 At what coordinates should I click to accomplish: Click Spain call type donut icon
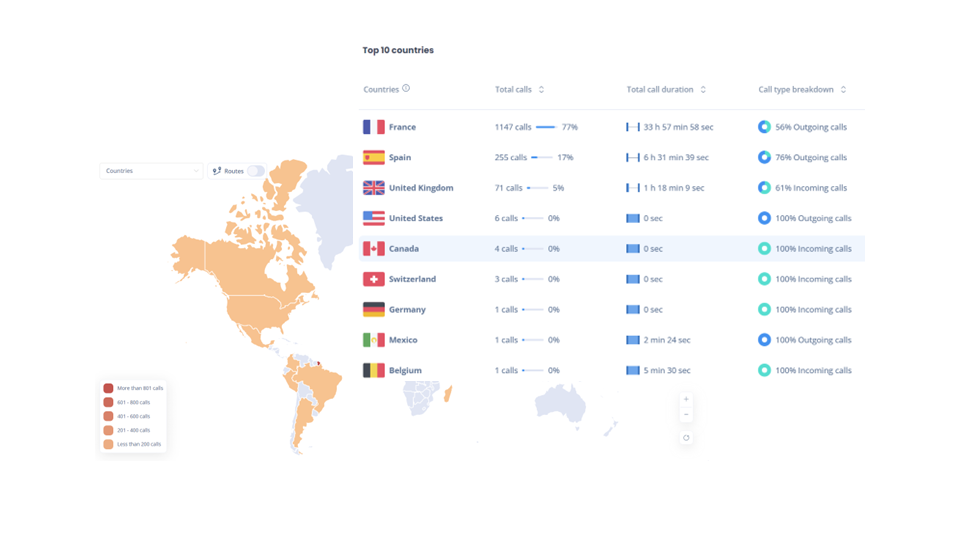(x=764, y=157)
